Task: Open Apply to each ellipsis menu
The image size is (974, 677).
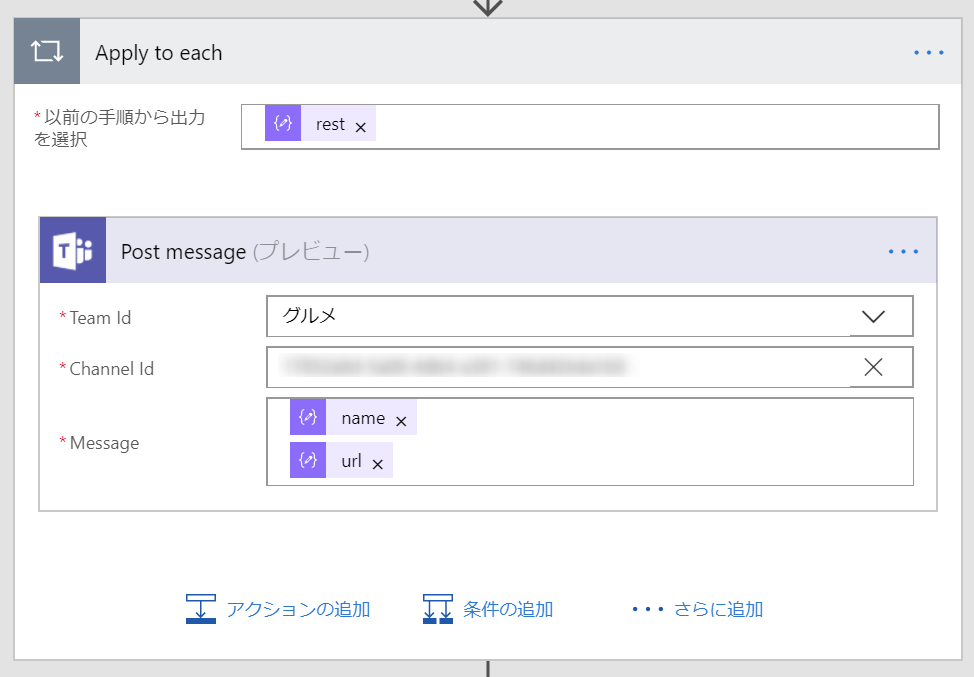Action: [929, 53]
